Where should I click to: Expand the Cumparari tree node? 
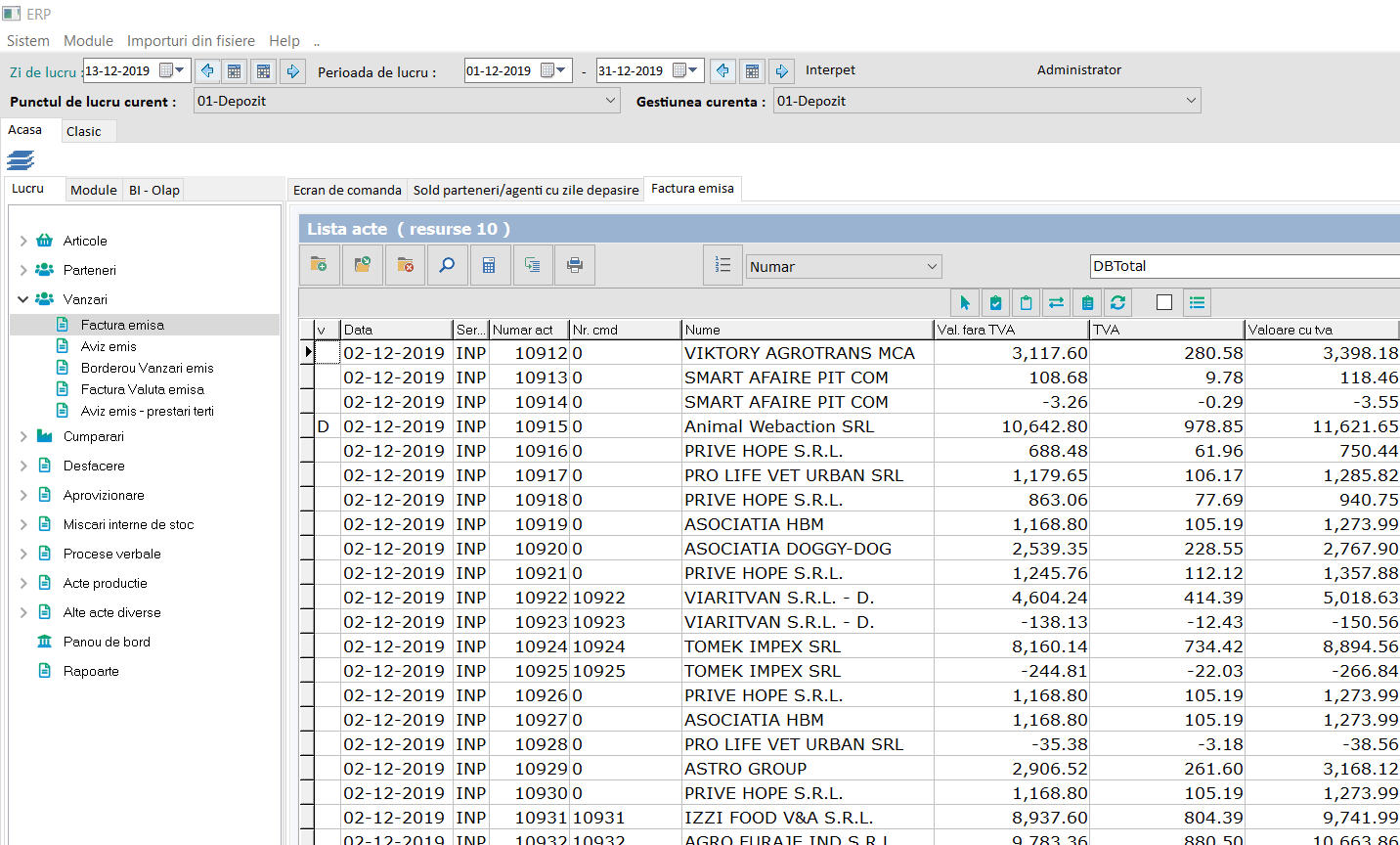coord(23,436)
